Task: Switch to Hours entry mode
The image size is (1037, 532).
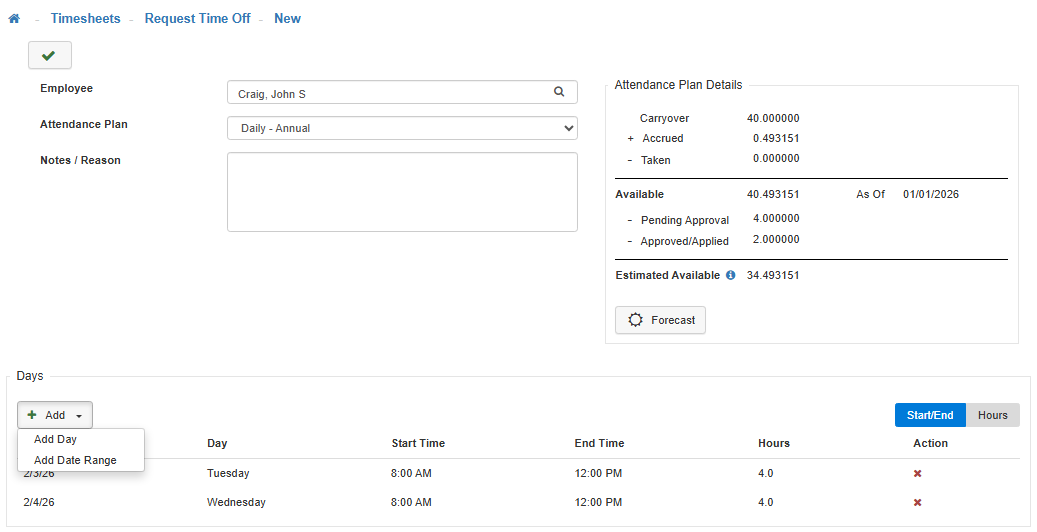Action: click(x=992, y=415)
